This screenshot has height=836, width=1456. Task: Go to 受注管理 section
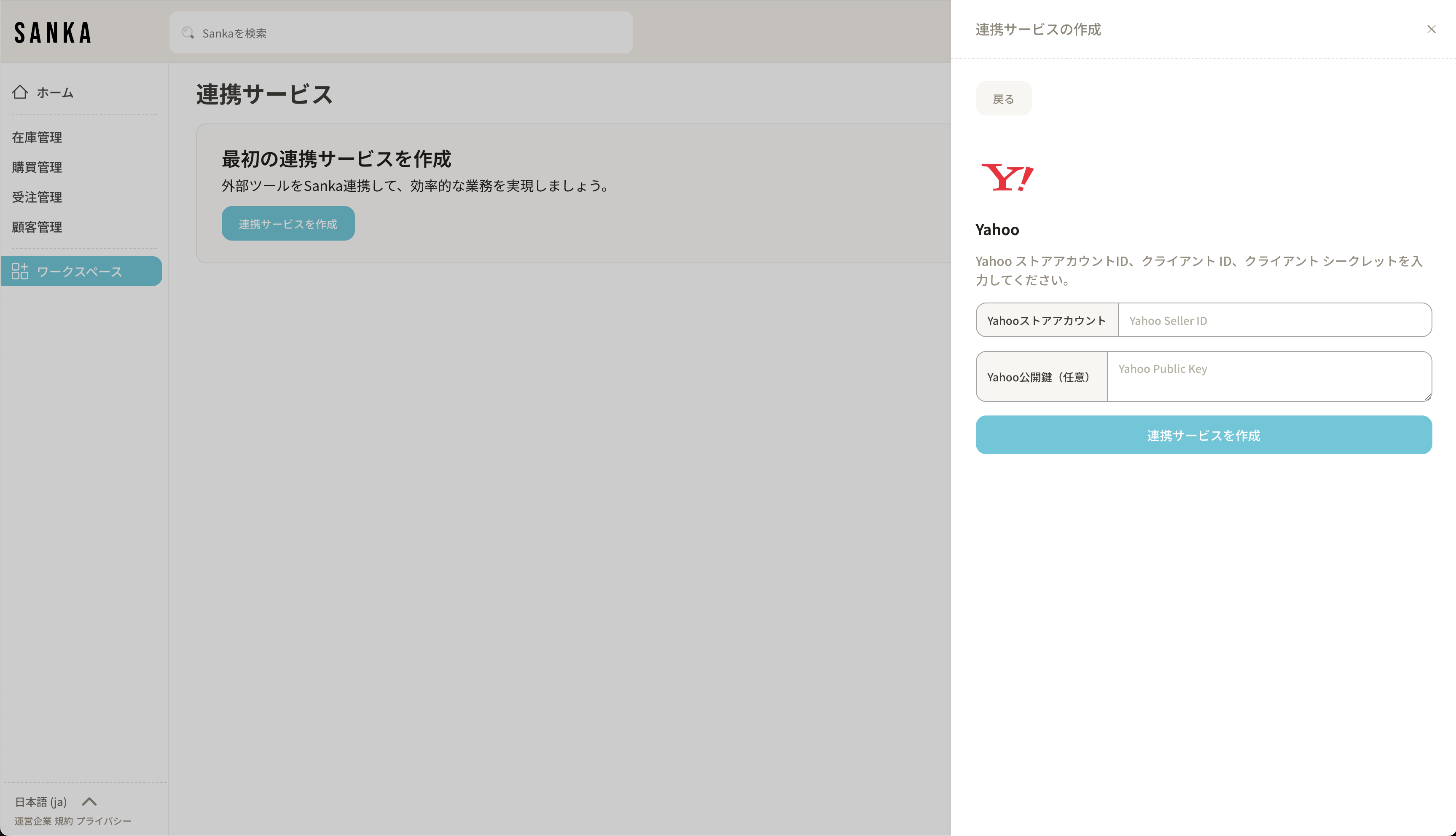[x=38, y=197]
